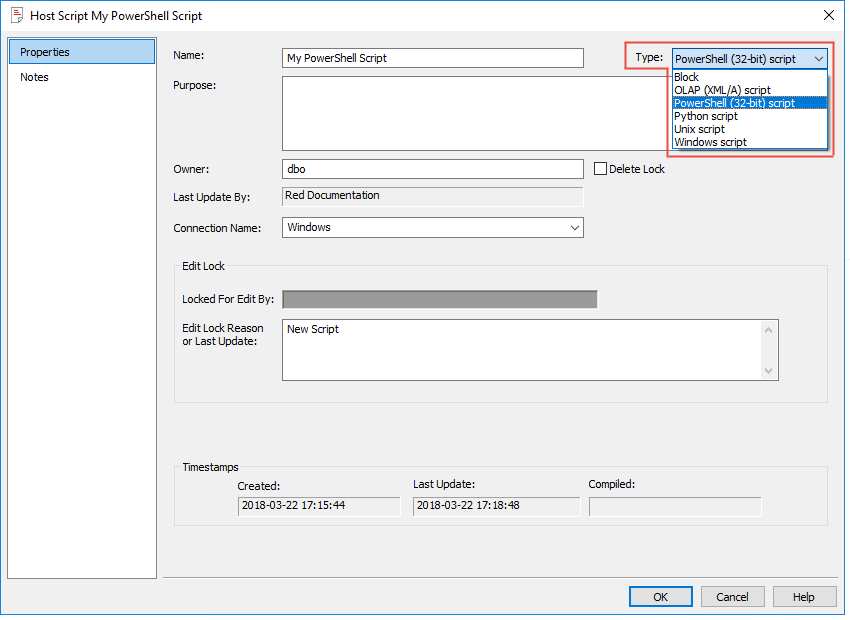Screen dimensions: 850x620
Task: Click the Owner input field
Action: pyautogui.click(x=433, y=169)
